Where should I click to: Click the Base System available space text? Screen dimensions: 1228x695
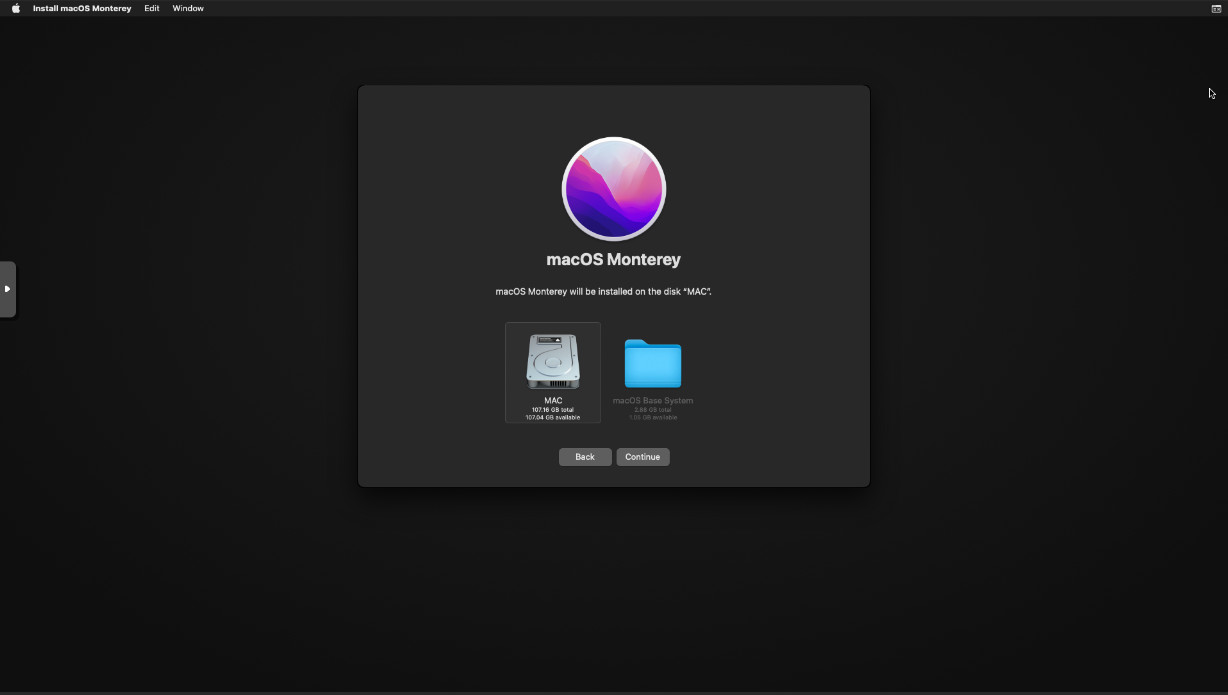652,418
